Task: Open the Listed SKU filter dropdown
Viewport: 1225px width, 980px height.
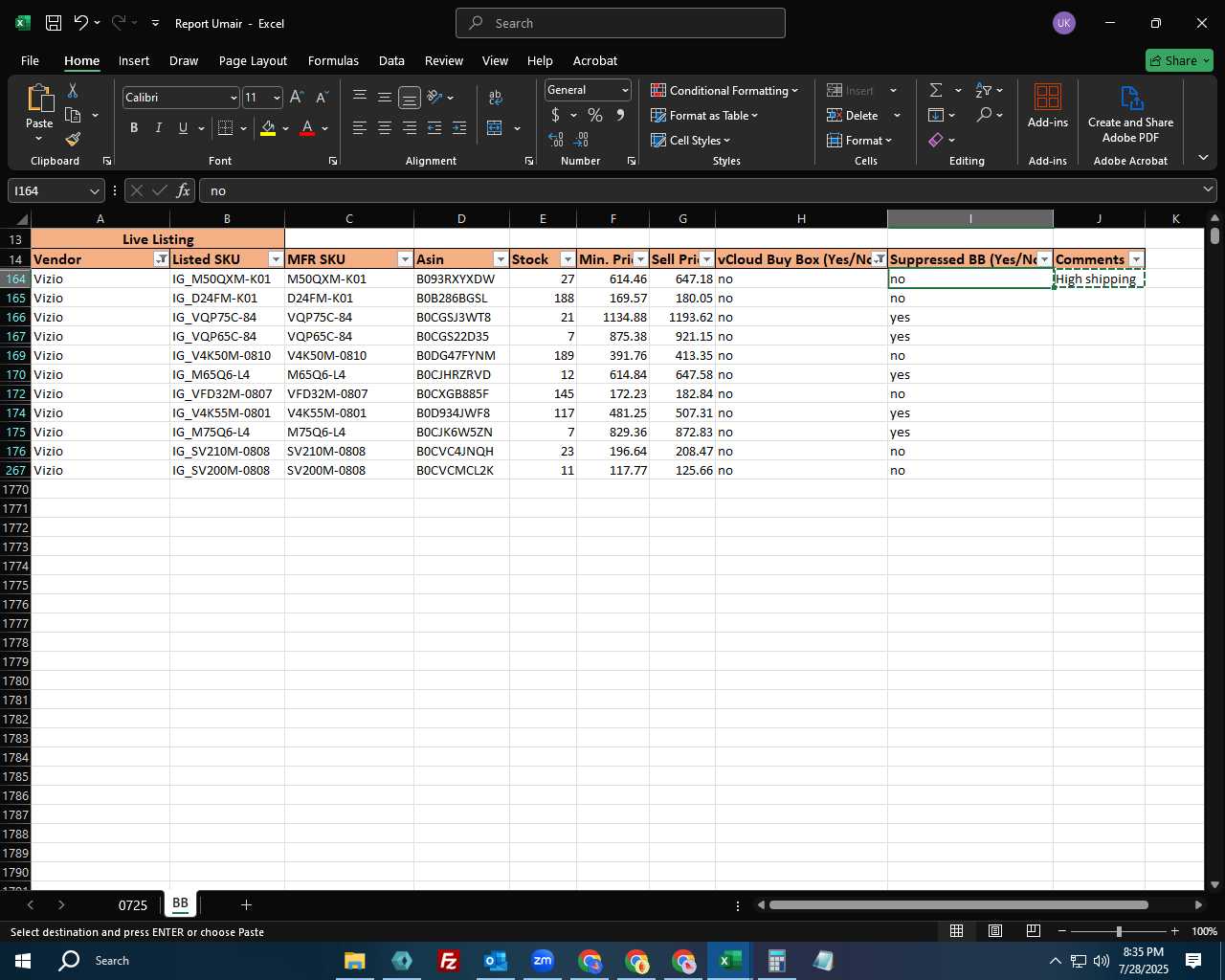Action: pos(276,259)
